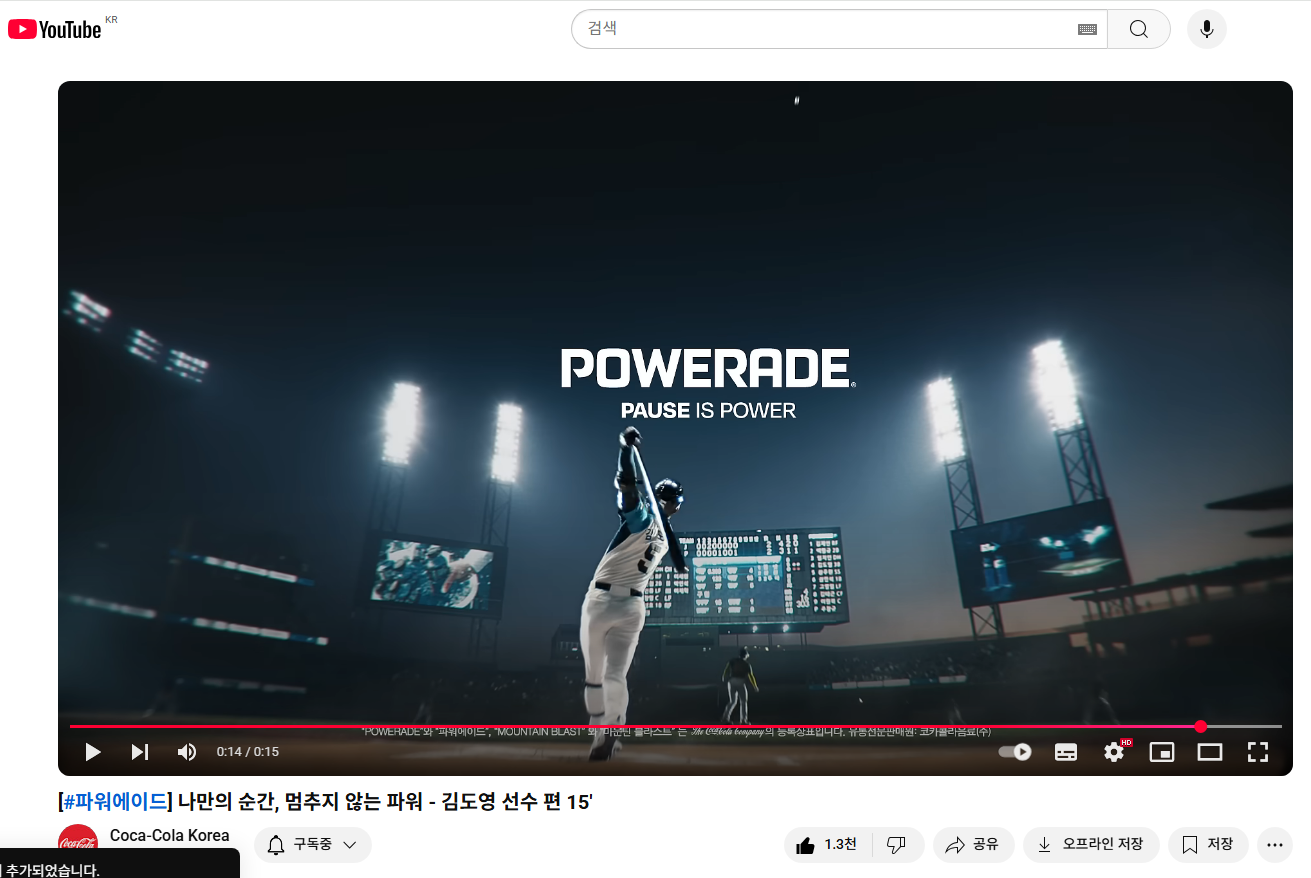The width and height of the screenshot is (1311, 878).
Task: Click the magnifier search button
Action: [1139, 29]
